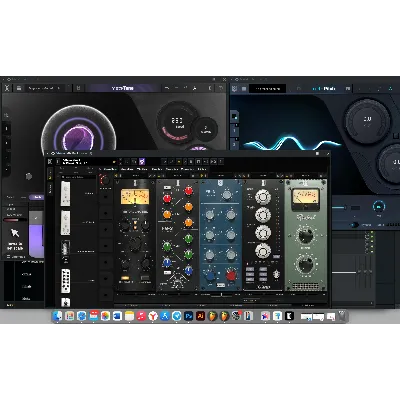The height and width of the screenshot is (400, 400).
Task: Click the large dial showing 880 in the Tune window
Action: (x=177, y=122)
